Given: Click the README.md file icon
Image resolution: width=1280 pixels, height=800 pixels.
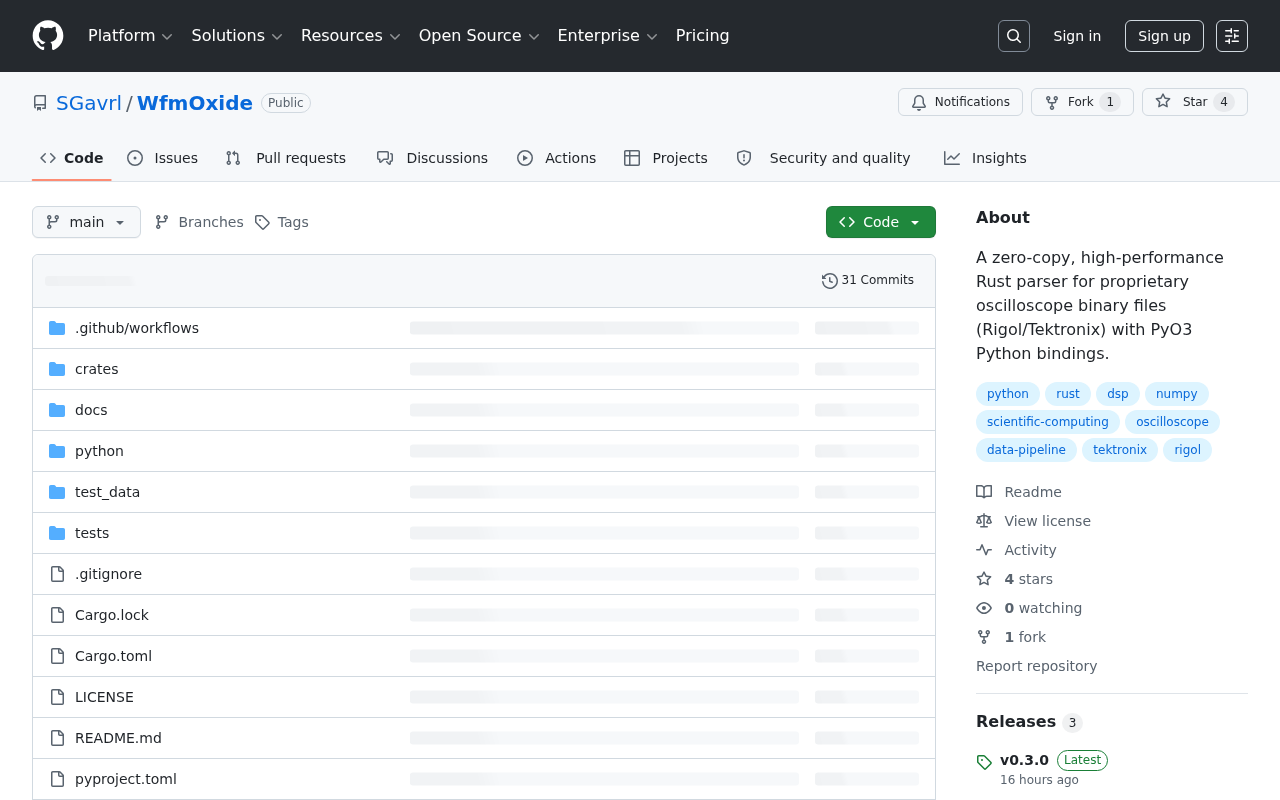Looking at the screenshot, I should [x=57, y=738].
